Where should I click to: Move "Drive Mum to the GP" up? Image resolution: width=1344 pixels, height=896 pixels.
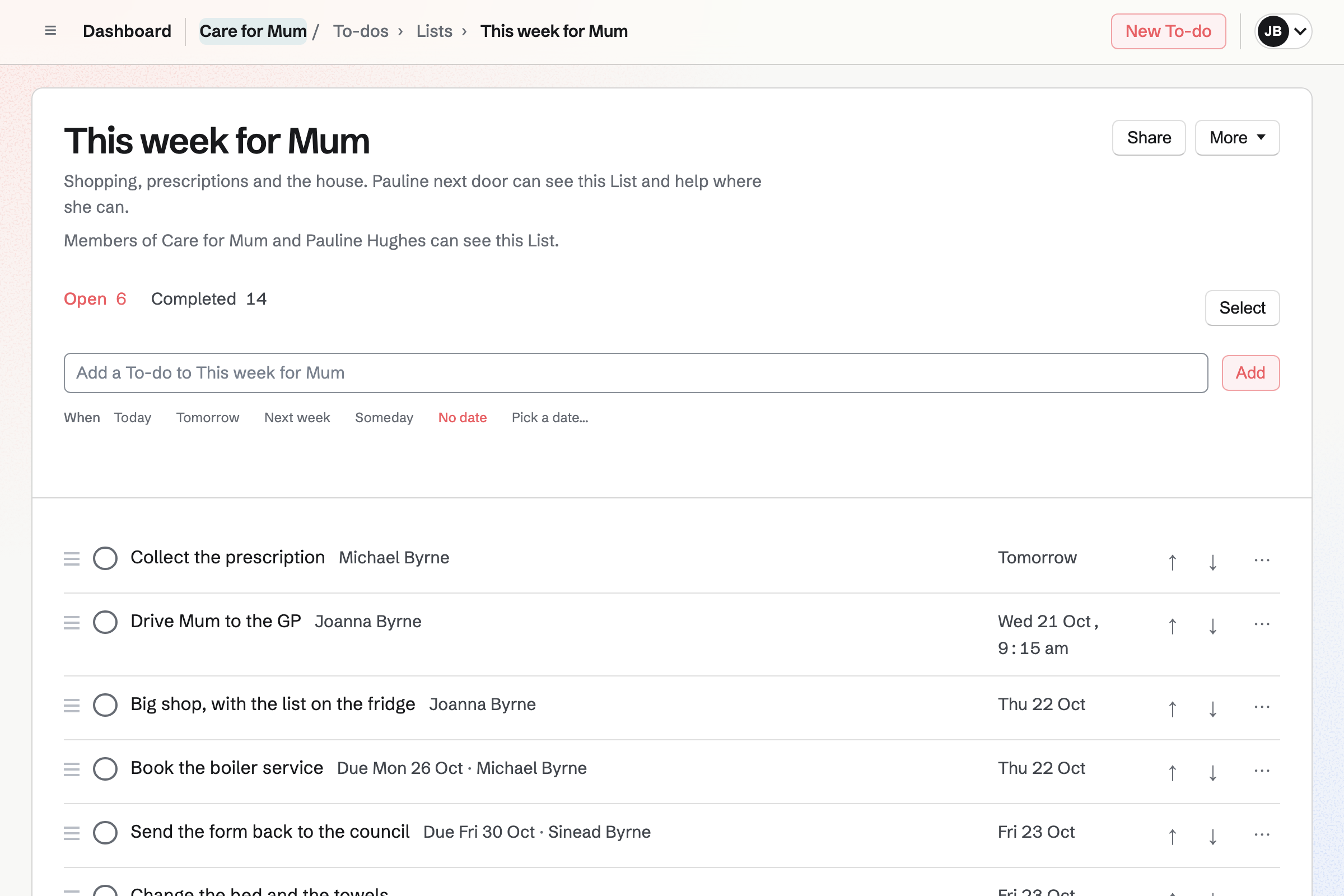point(1172,626)
